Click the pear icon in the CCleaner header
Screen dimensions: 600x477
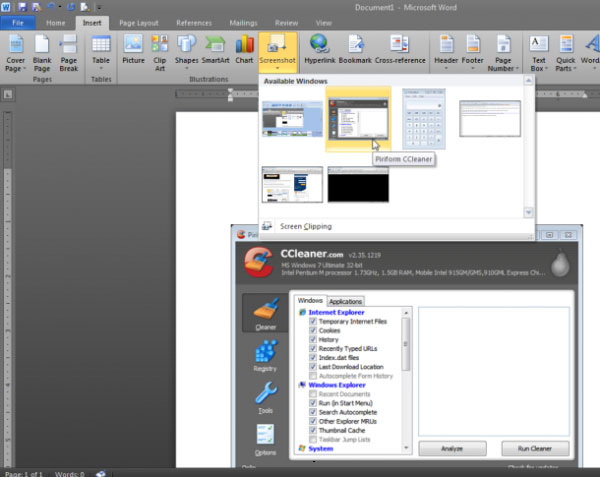coord(560,264)
